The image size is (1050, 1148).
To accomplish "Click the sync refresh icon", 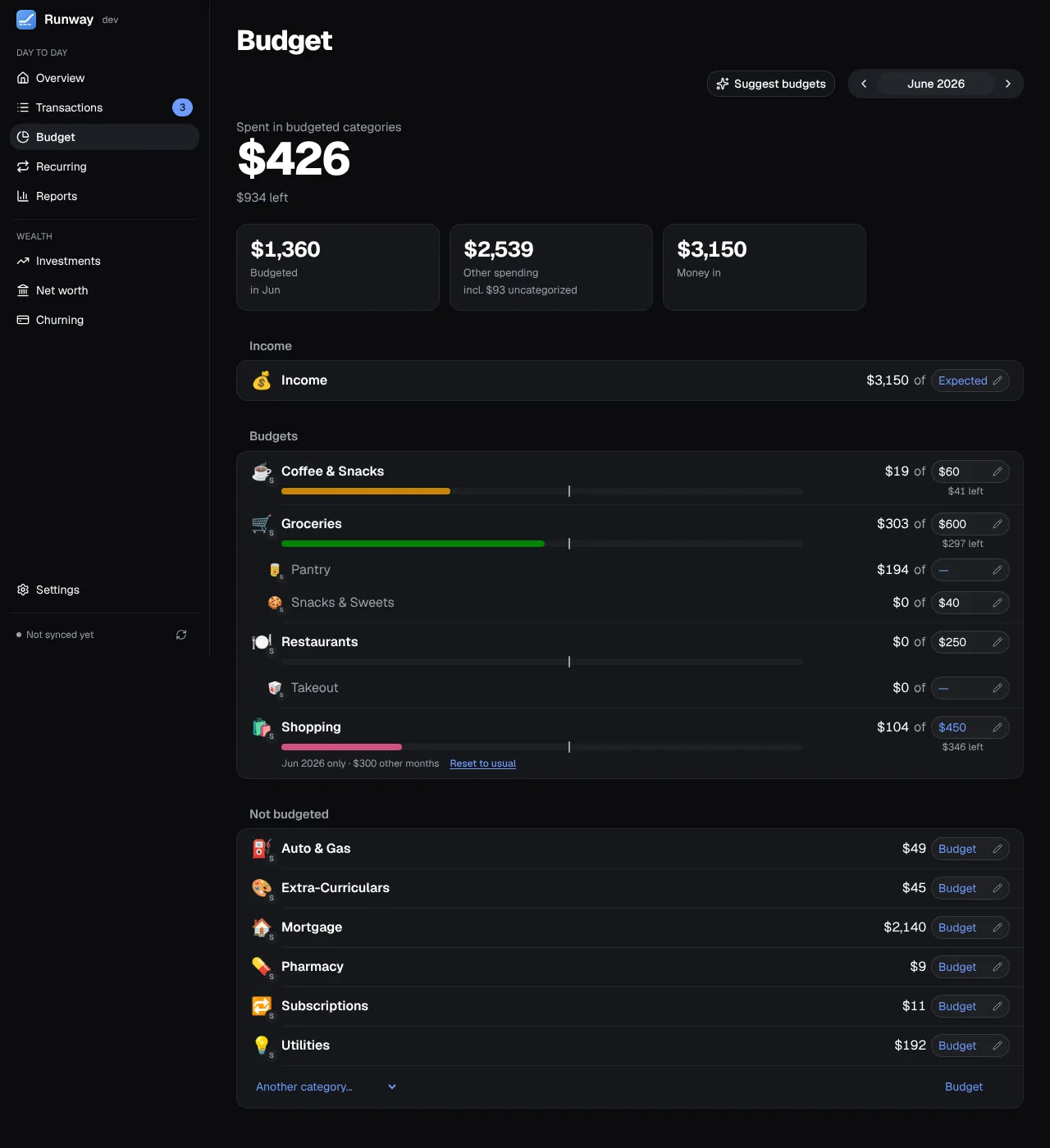I will click(x=181, y=635).
